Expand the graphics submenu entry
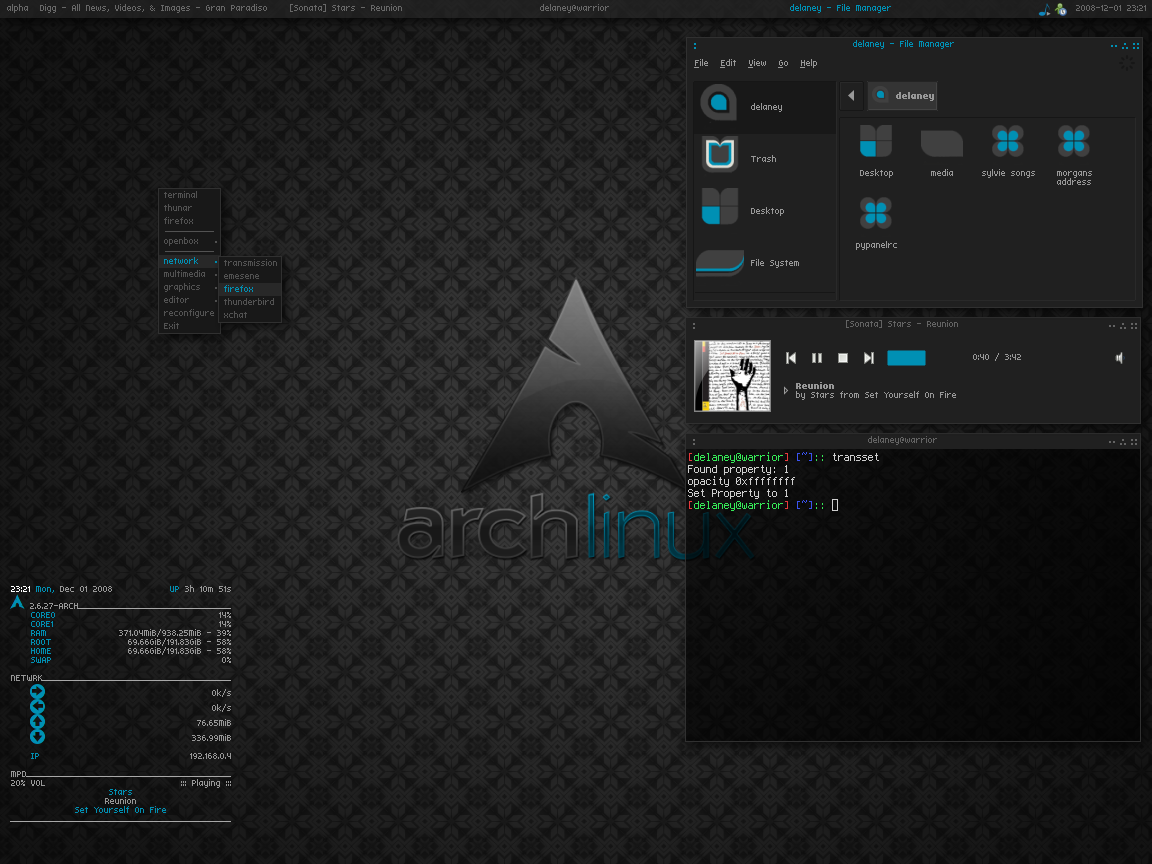1152x864 pixels. (x=190, y=287)
